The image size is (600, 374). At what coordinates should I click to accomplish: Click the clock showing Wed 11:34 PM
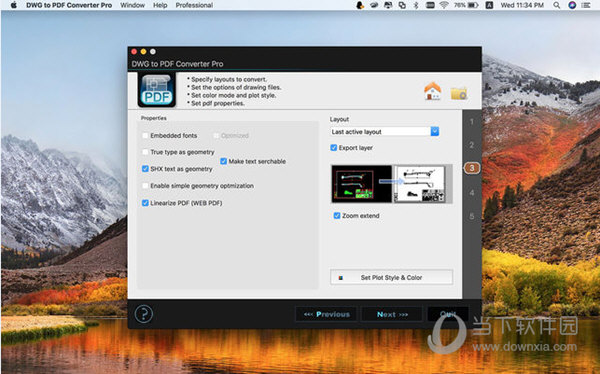pyautogui.click(x=522, y=5)
